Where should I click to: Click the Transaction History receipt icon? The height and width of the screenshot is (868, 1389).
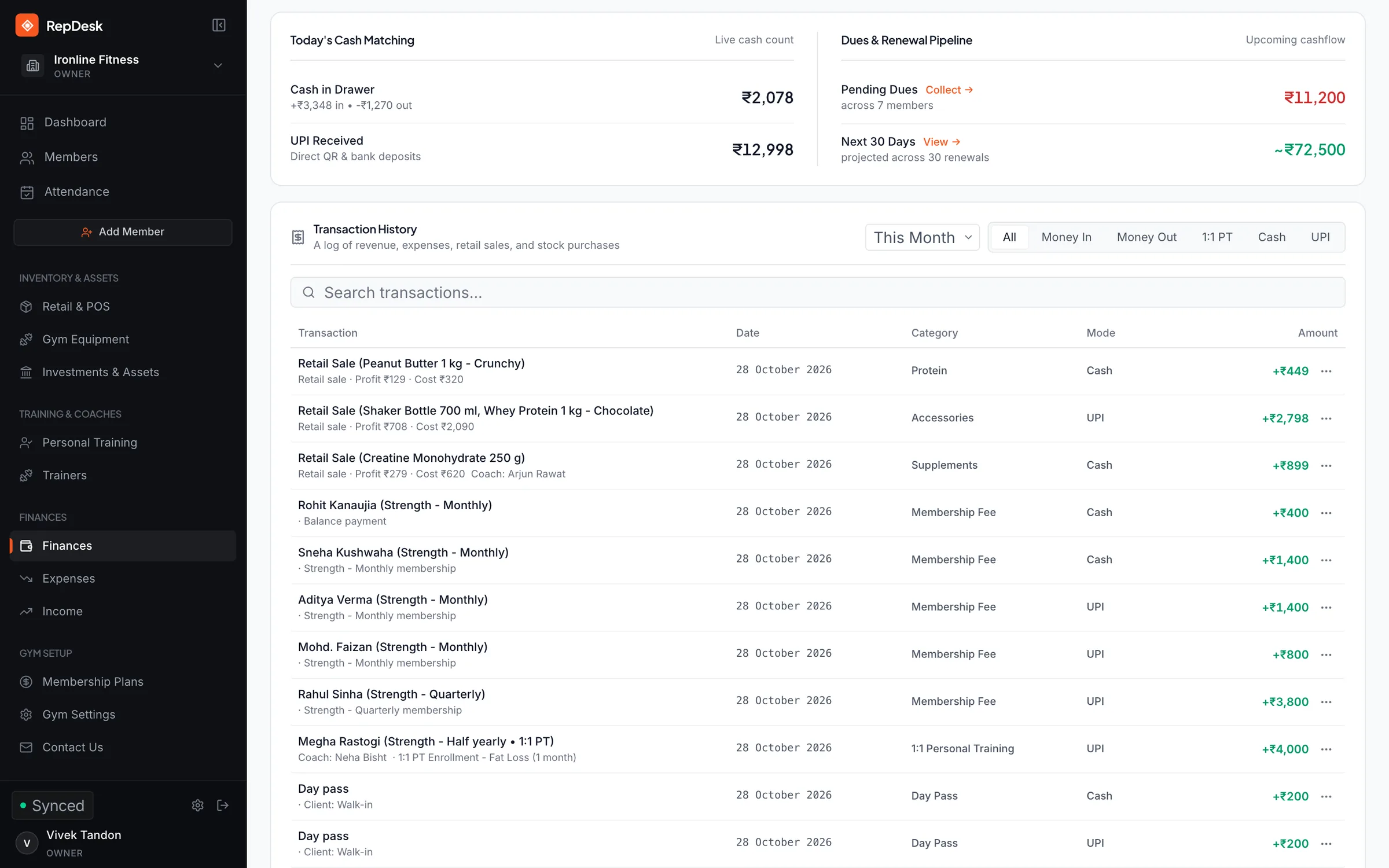tap(298, 237)
